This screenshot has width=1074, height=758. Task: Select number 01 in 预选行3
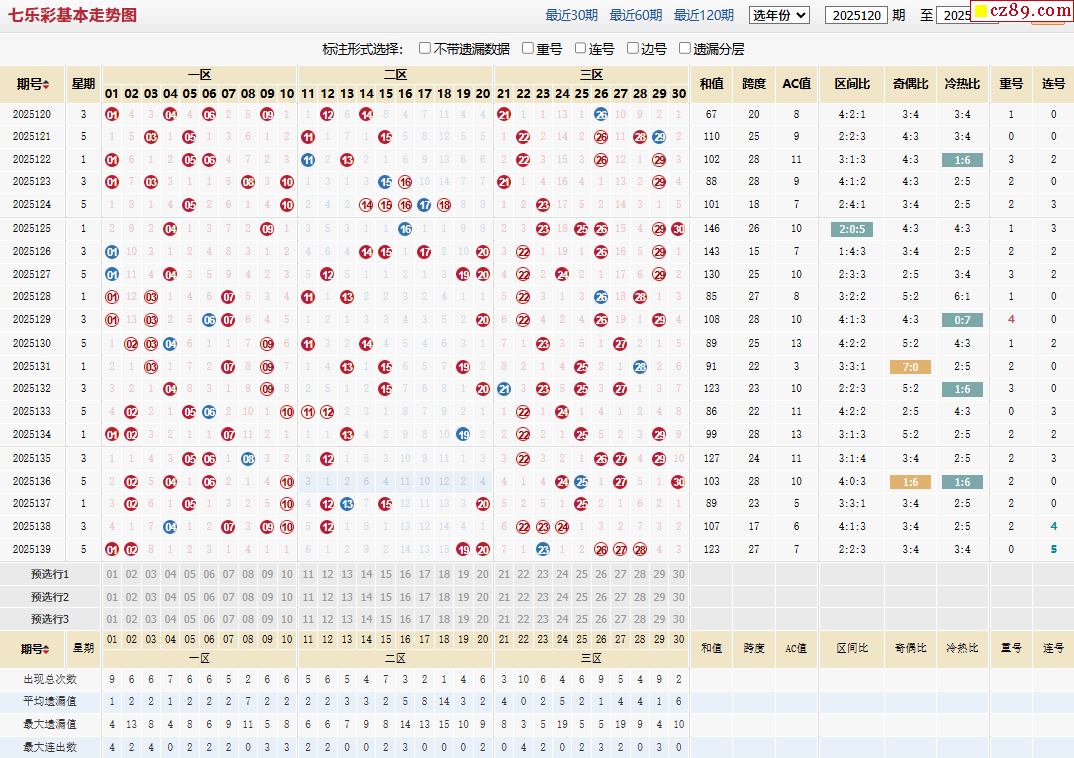coord(112,619)
